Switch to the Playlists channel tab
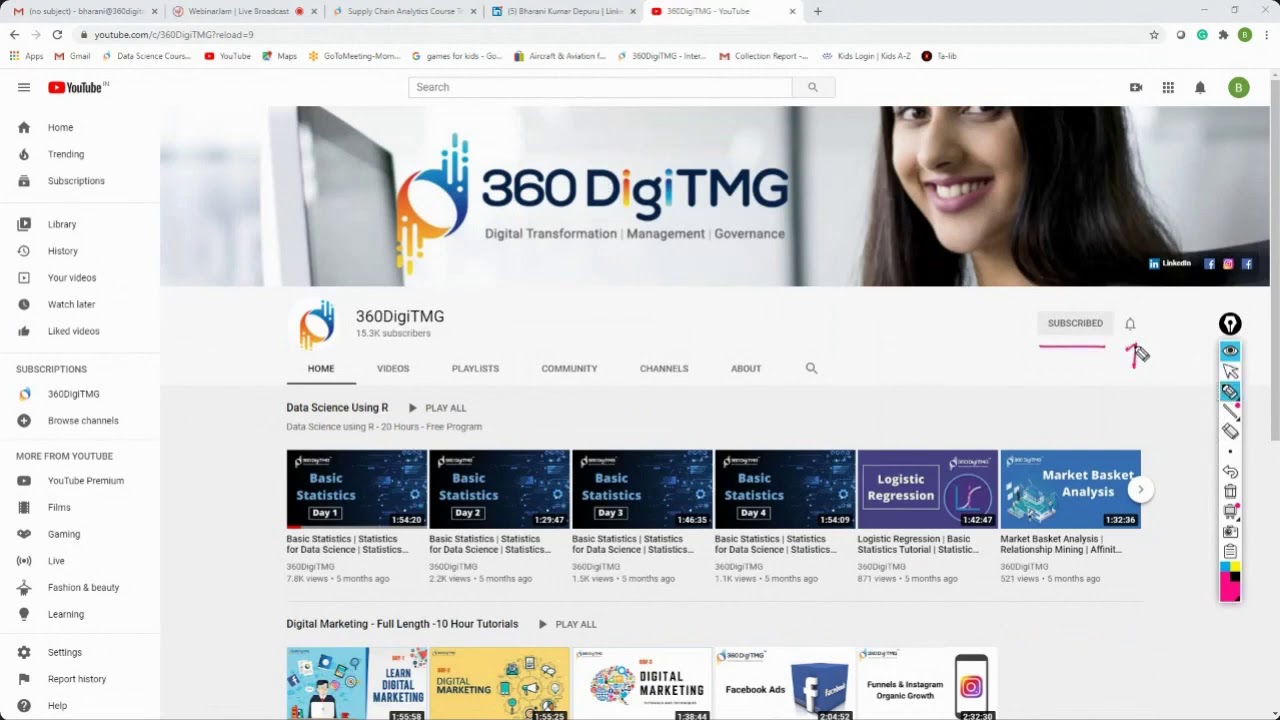The height and width of the screenshot is (720, 1280). click(475, 368)
